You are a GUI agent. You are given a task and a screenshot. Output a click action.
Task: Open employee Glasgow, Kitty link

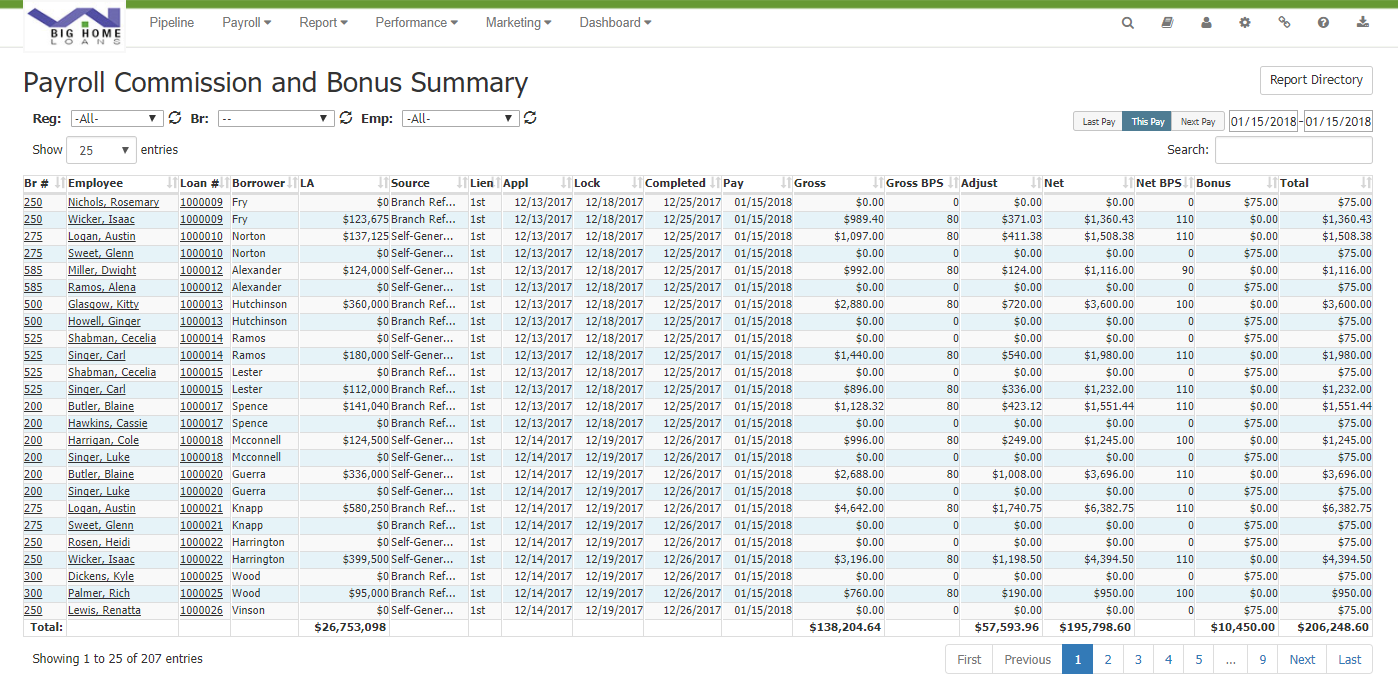103,305
